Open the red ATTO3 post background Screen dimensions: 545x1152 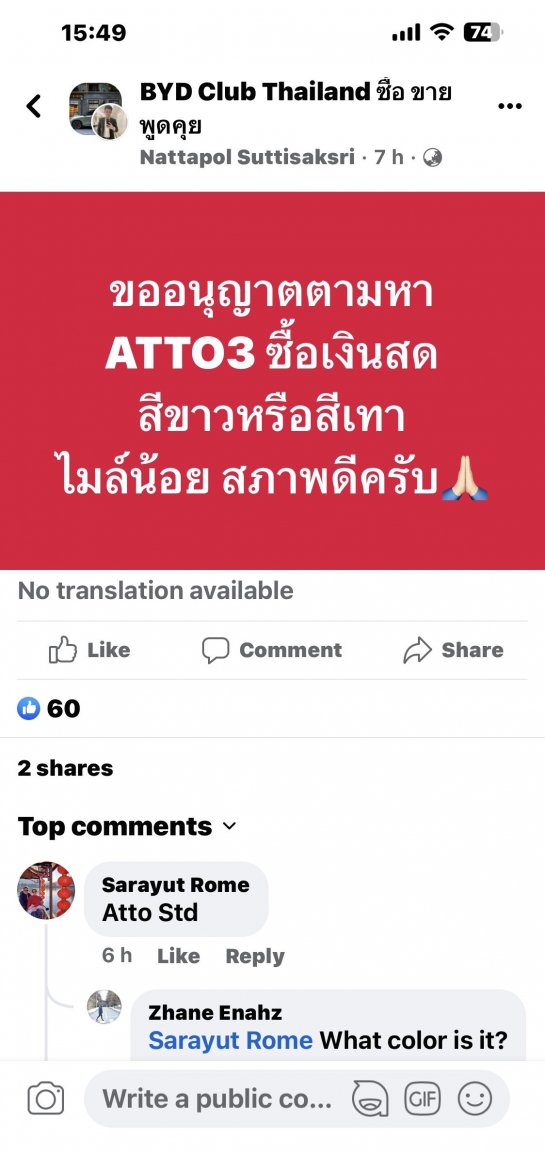(x=272, y=381)
